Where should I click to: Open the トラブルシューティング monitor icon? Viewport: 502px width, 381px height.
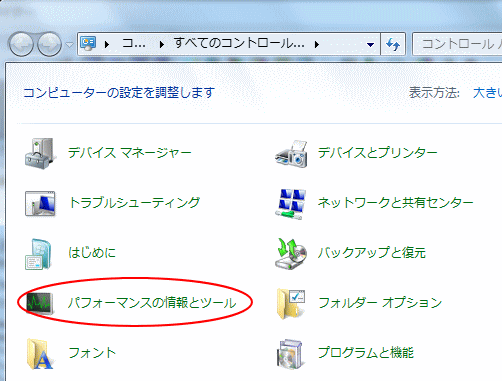point(40,203)
